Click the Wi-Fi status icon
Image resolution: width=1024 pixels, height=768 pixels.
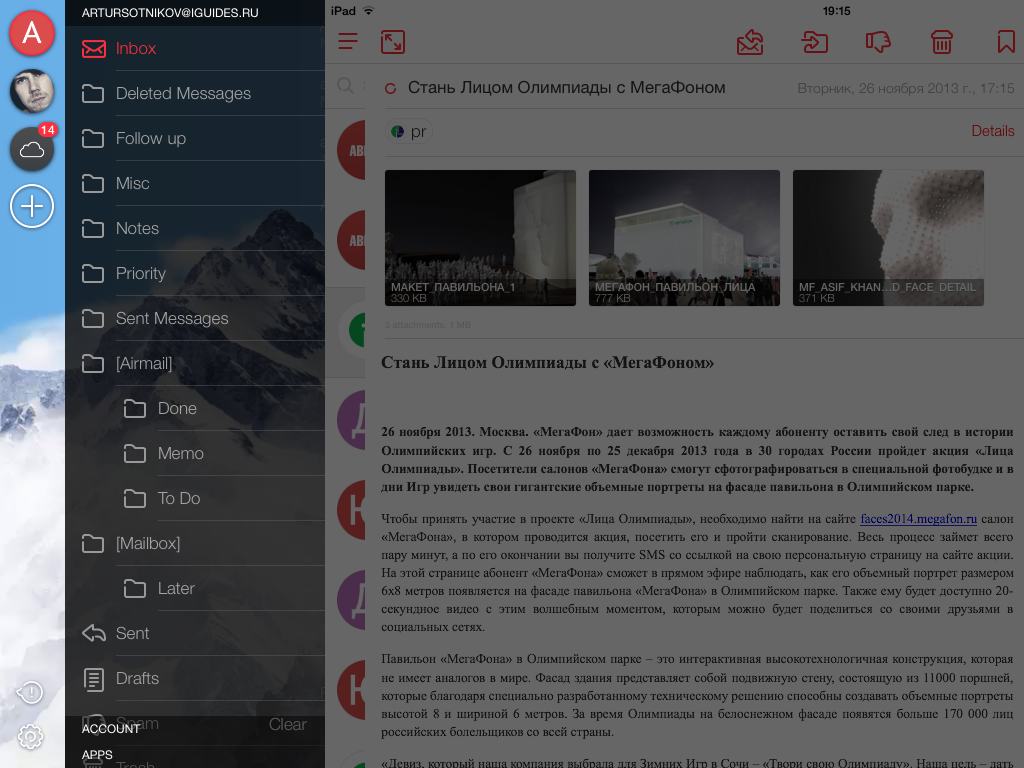point(368,10)
